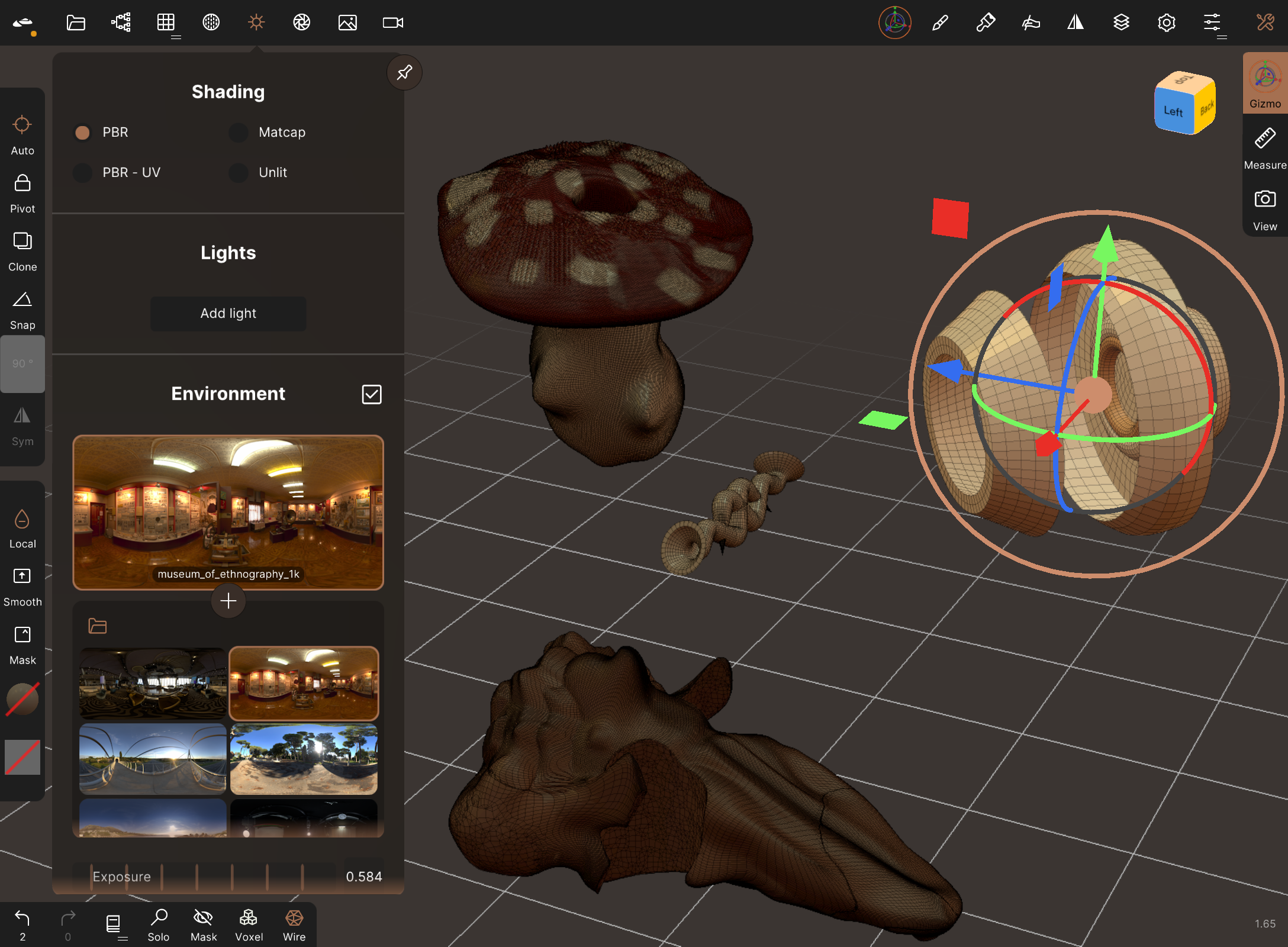Open the Files menu

point(76,22)
